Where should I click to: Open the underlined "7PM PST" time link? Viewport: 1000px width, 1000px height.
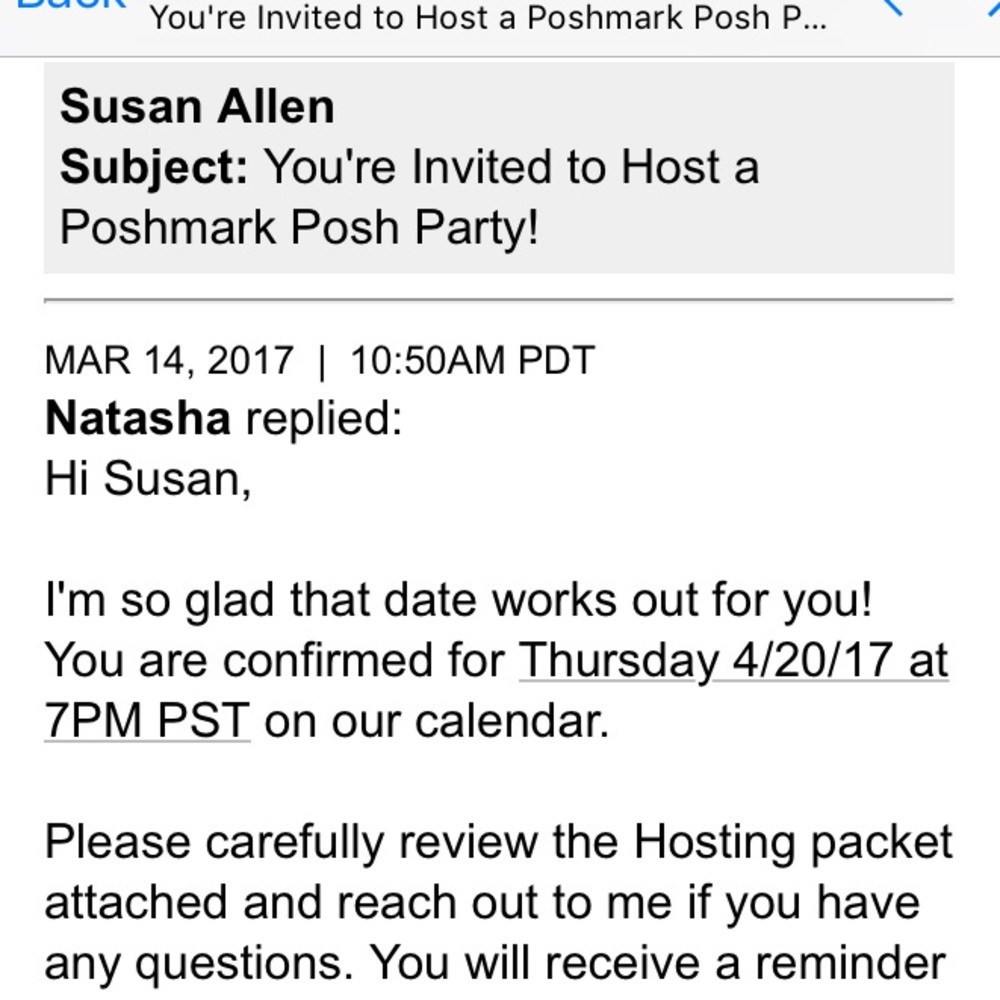coord(147,721)
